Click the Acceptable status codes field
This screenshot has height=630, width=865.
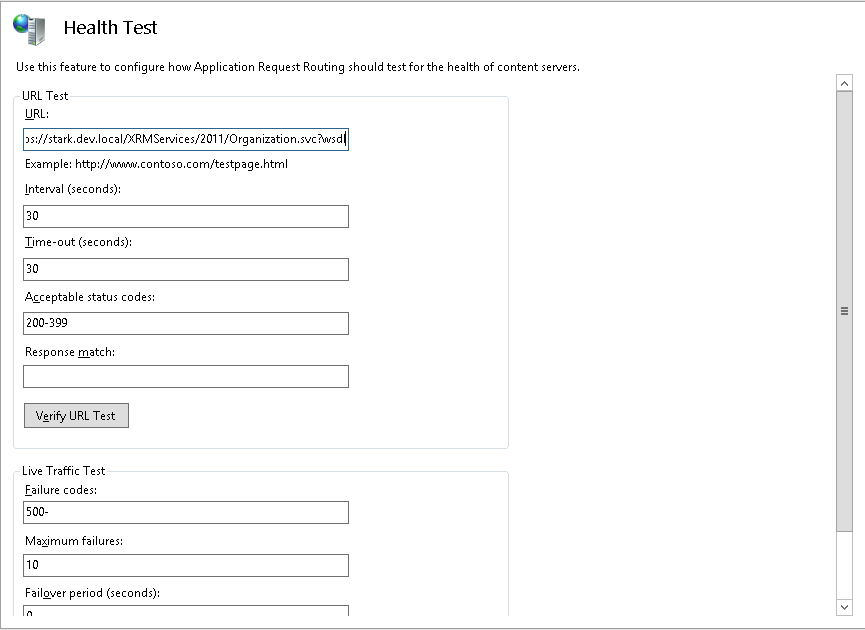(186, 323)
